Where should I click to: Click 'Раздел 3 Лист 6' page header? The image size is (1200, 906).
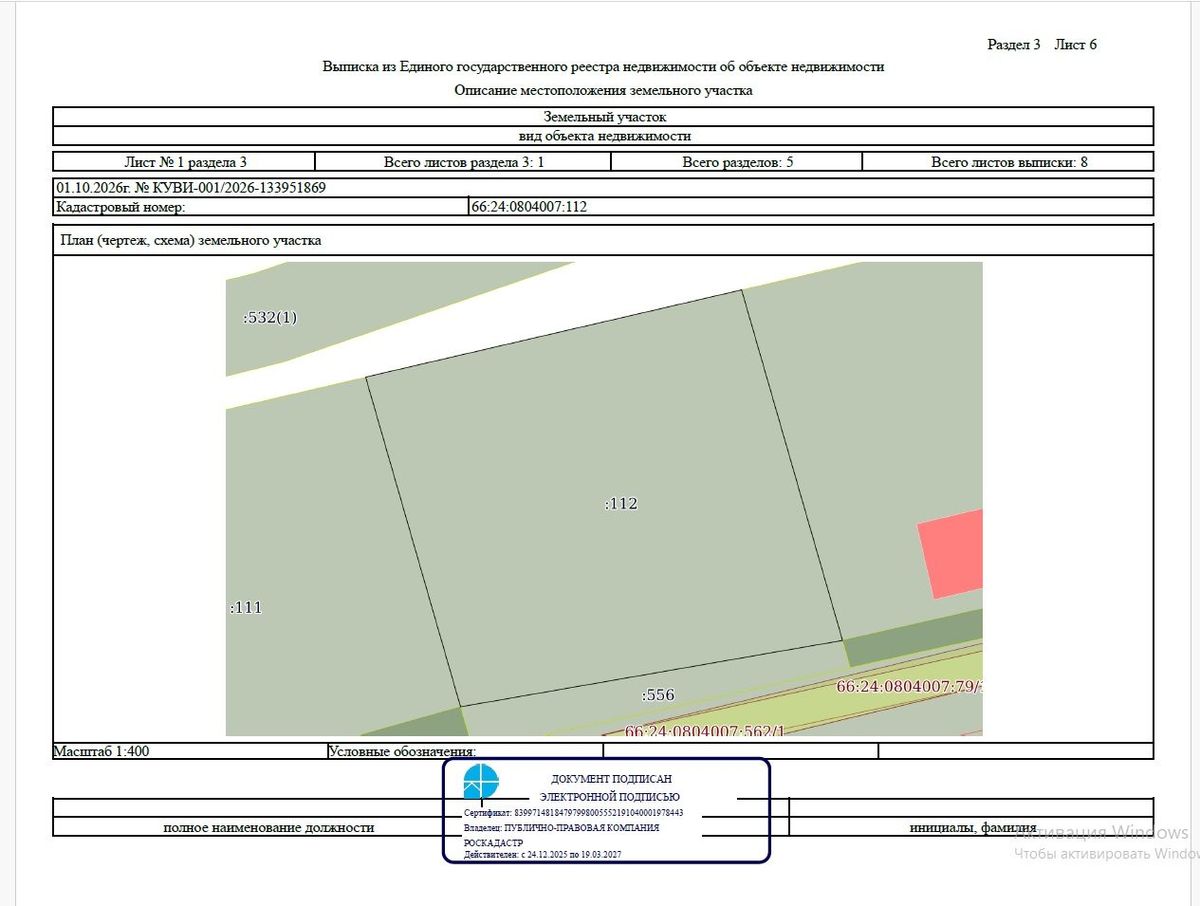coord(1042,44)
